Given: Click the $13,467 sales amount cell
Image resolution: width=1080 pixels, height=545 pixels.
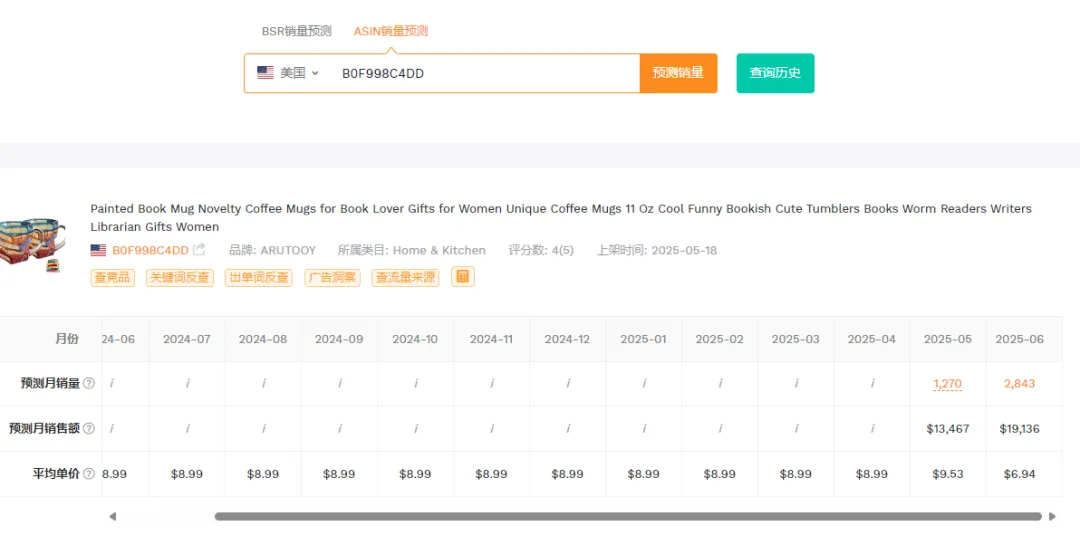Looking at the screenshot, I should pyautogui.click(x=948, y=429).
